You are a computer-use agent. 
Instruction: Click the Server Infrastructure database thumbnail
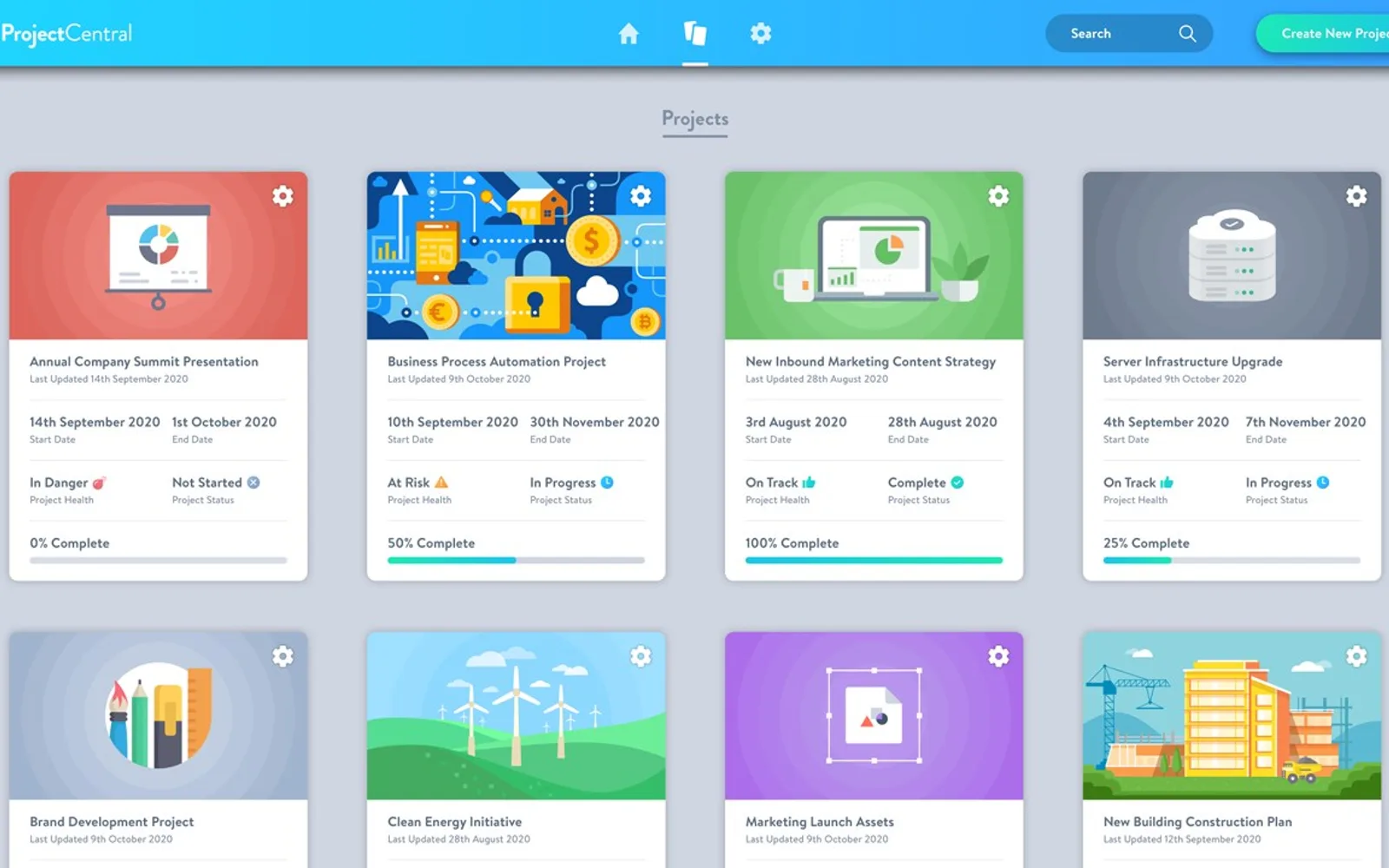pyautogui.click(x=1232, y=255)
